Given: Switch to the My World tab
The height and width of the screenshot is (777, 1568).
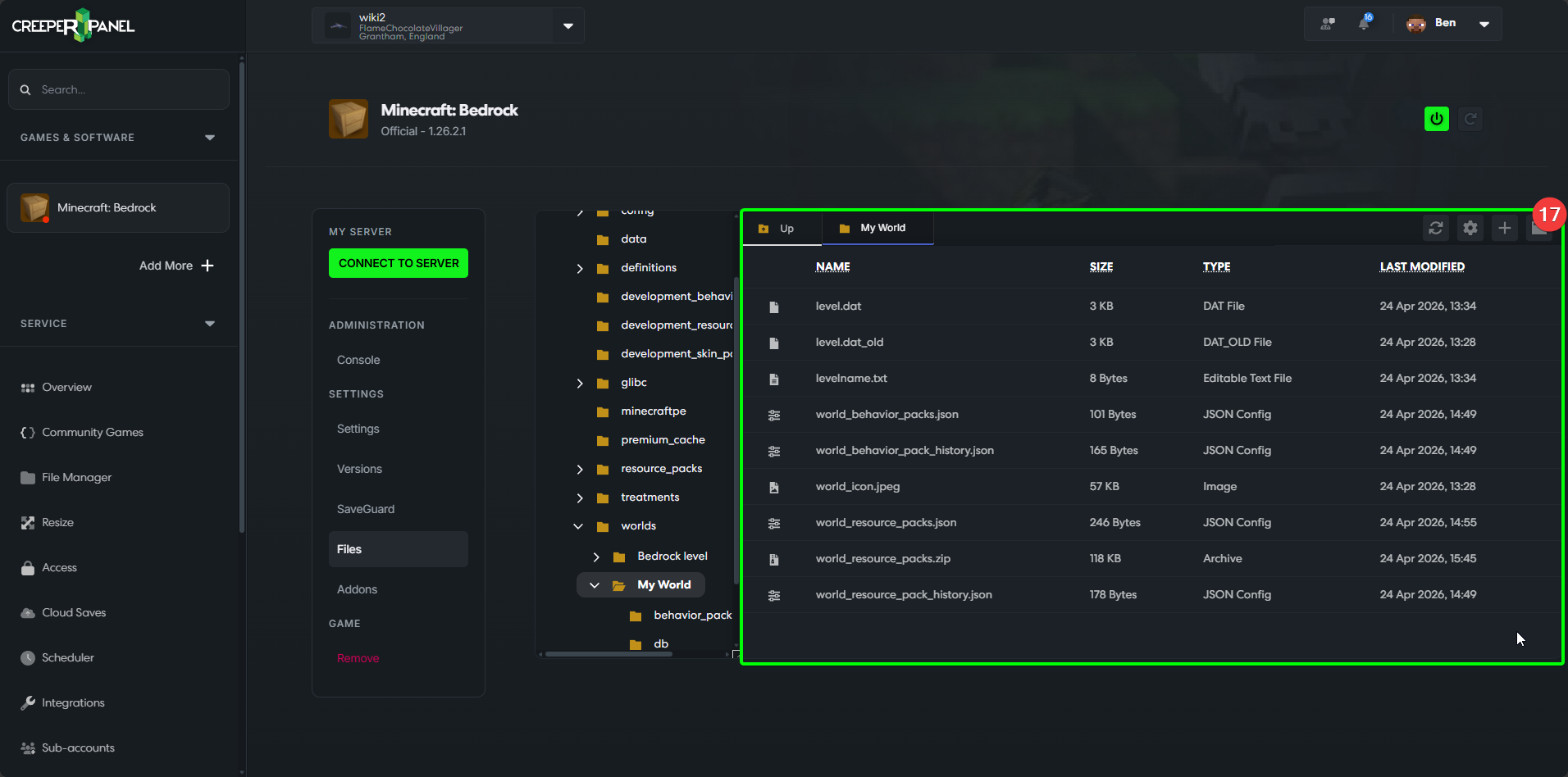Looking at the screenshot, I should coord(877,229).
